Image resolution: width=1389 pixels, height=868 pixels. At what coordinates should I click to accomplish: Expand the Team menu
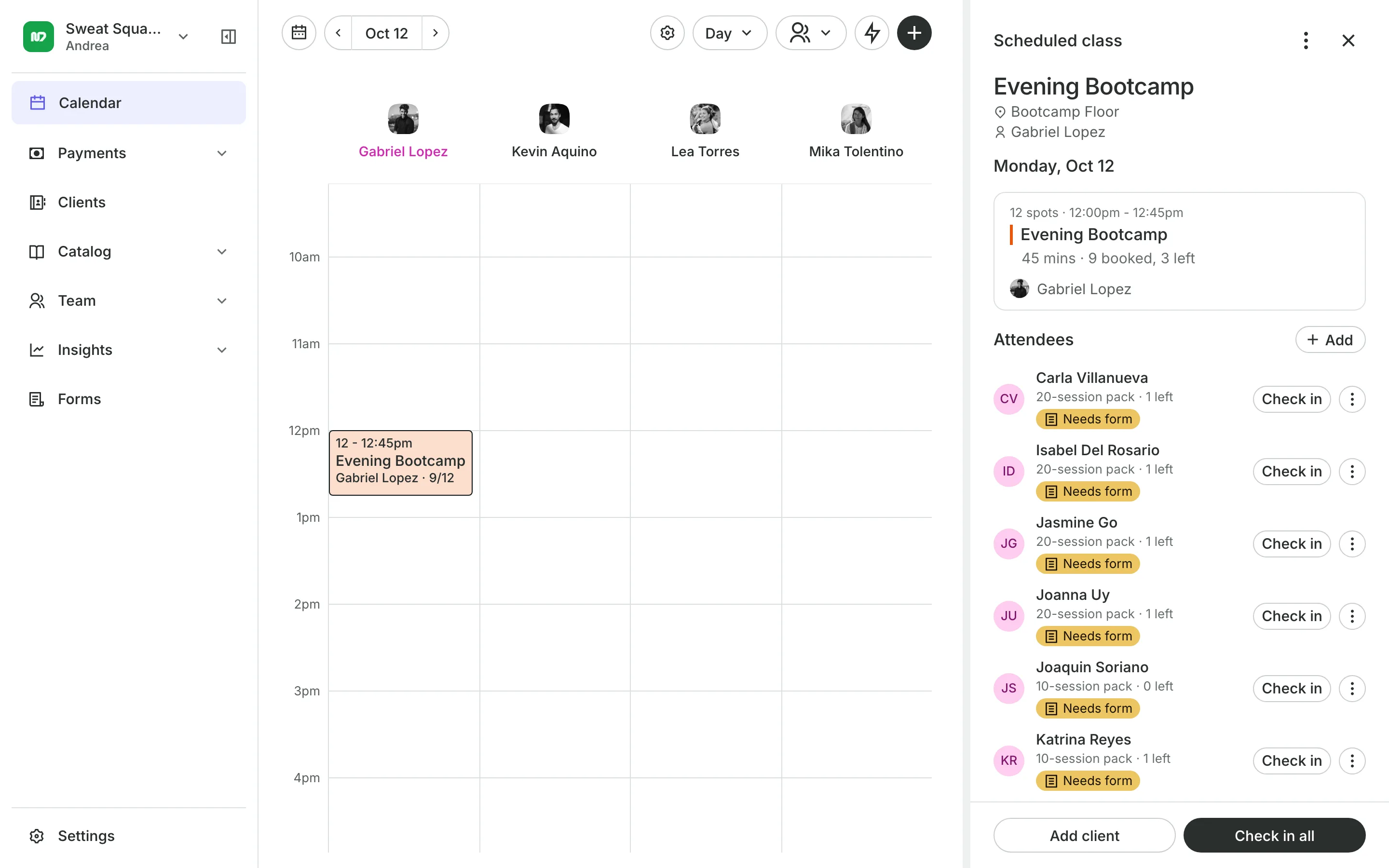pos(129,301)
